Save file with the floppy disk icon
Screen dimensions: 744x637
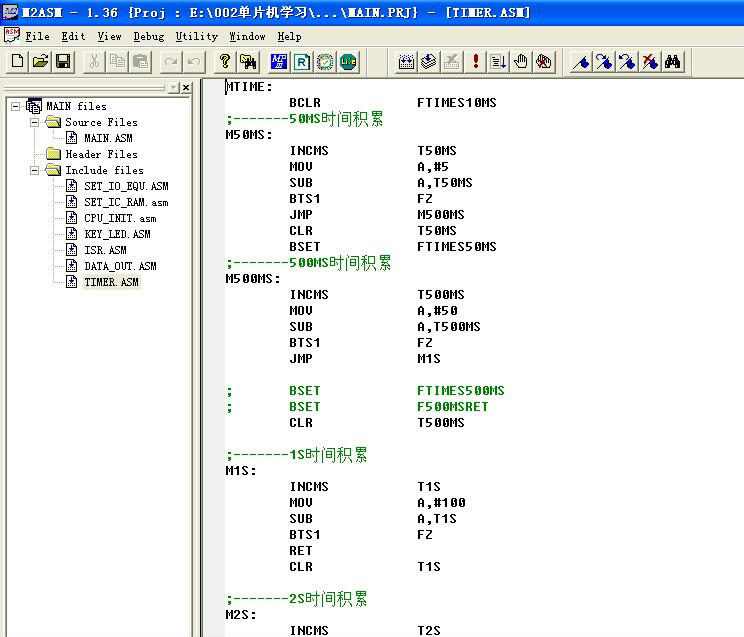click(x=63, y=62)
